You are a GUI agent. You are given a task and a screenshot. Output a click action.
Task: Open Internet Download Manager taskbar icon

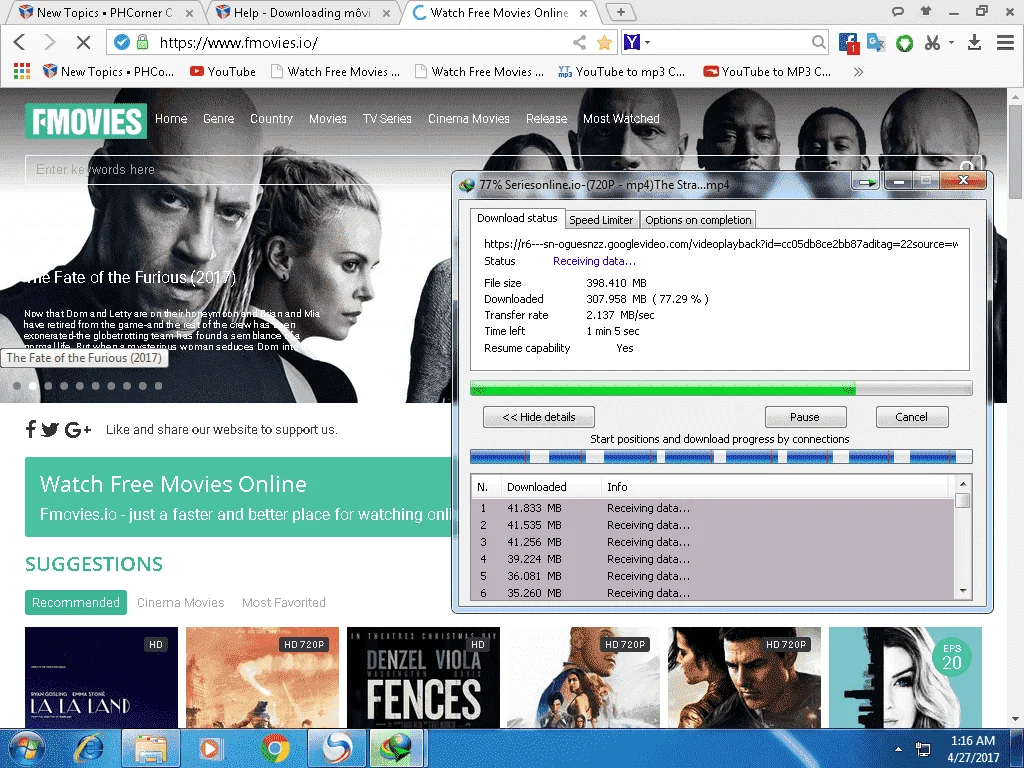tap(396, 748)
